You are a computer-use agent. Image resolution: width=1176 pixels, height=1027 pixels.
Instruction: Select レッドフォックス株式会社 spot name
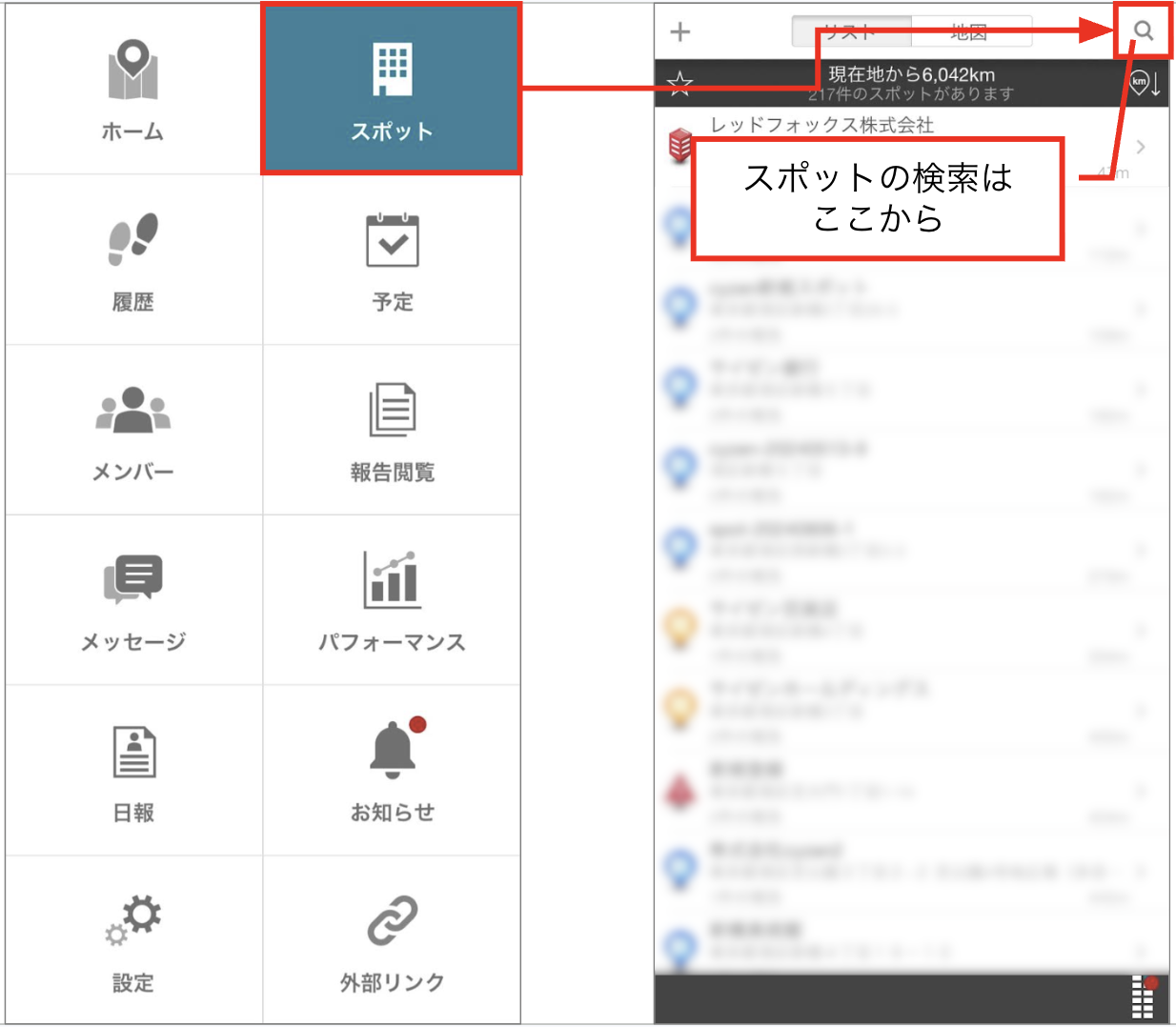point(822,126)
